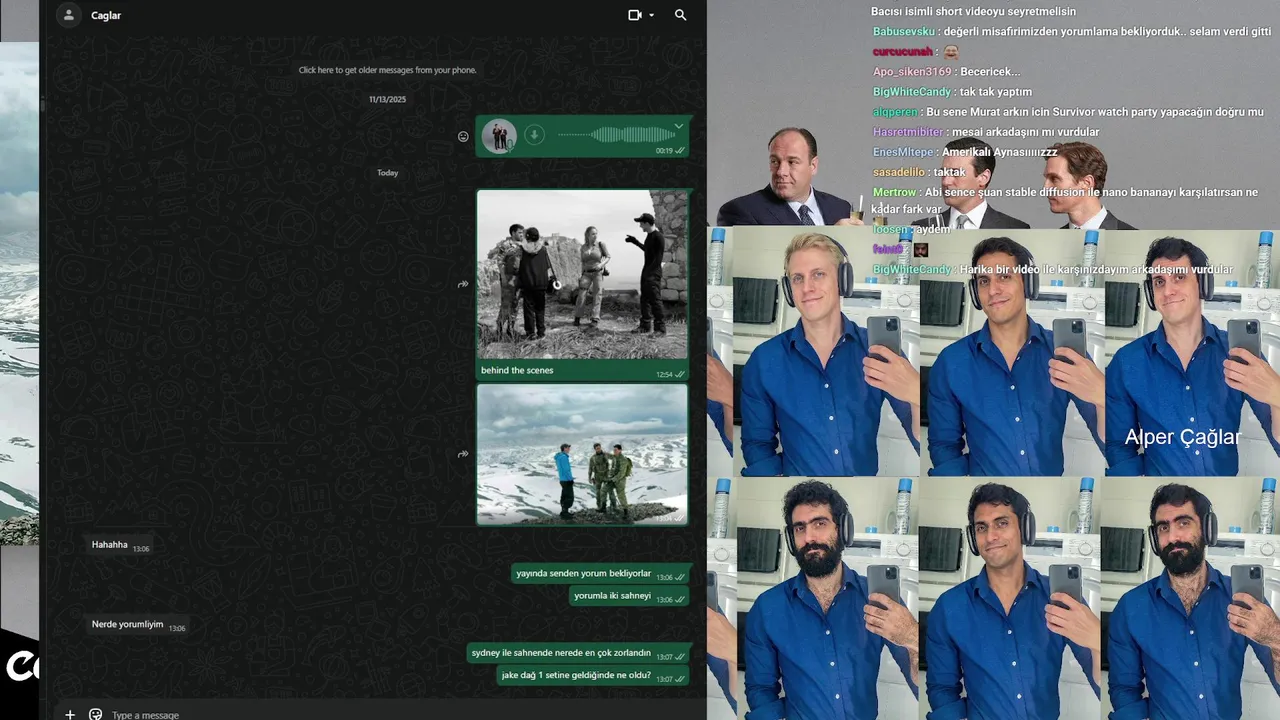1280x720 pixels.
Task: Open the snowy mountain photo
Action: (x=582, y=454)
